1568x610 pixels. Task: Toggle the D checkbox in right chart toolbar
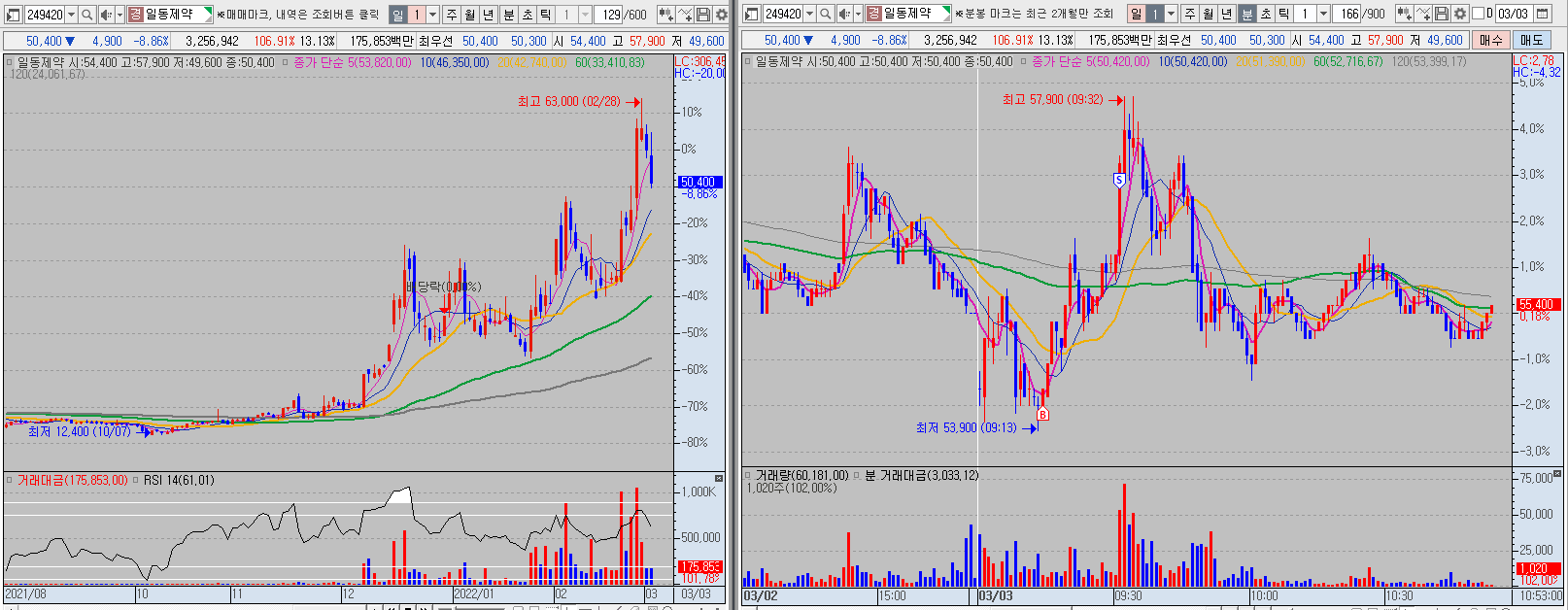pos(1478,15)
